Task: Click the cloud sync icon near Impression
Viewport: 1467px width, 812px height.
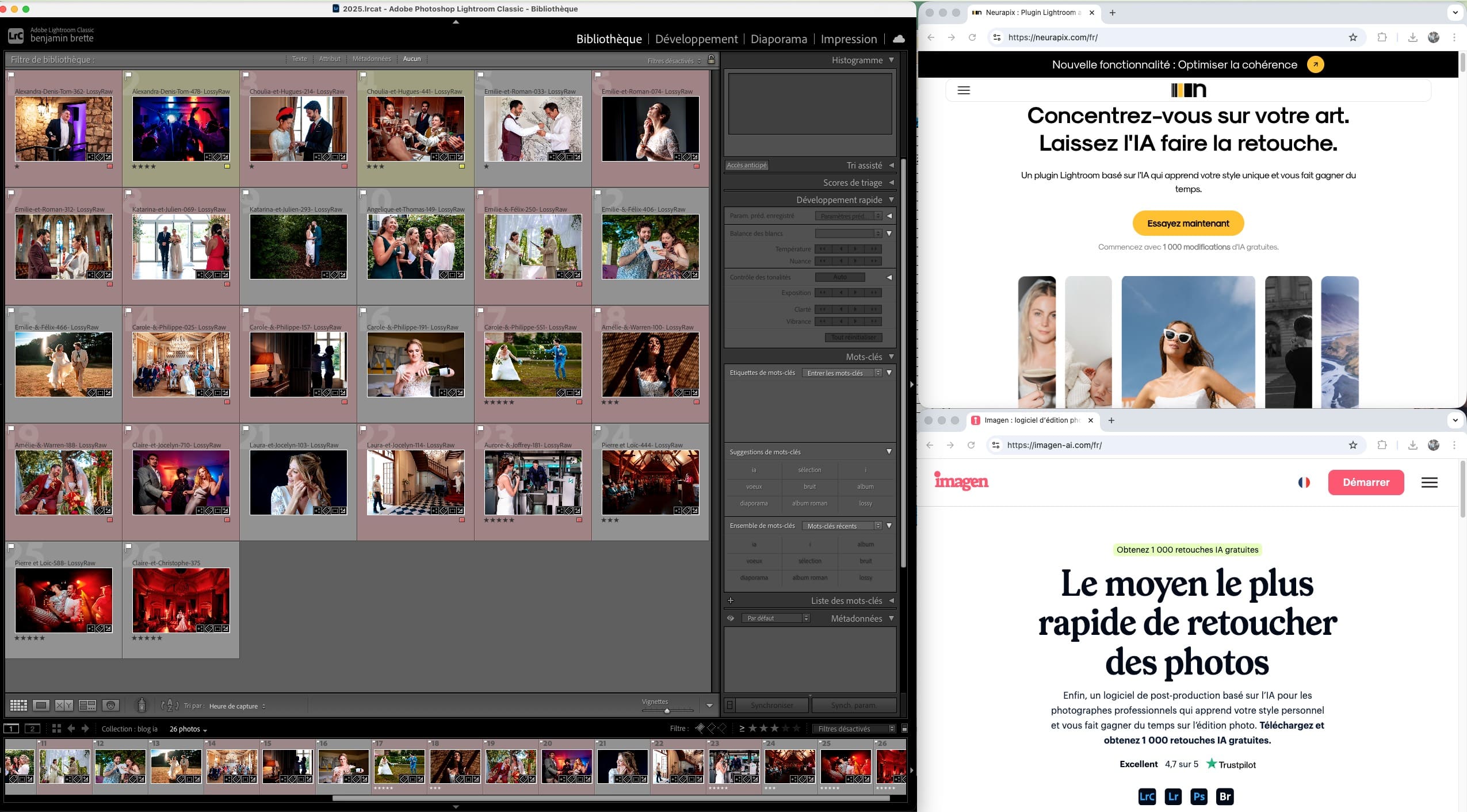Action: pyautogui.click(x=897, y=39)
